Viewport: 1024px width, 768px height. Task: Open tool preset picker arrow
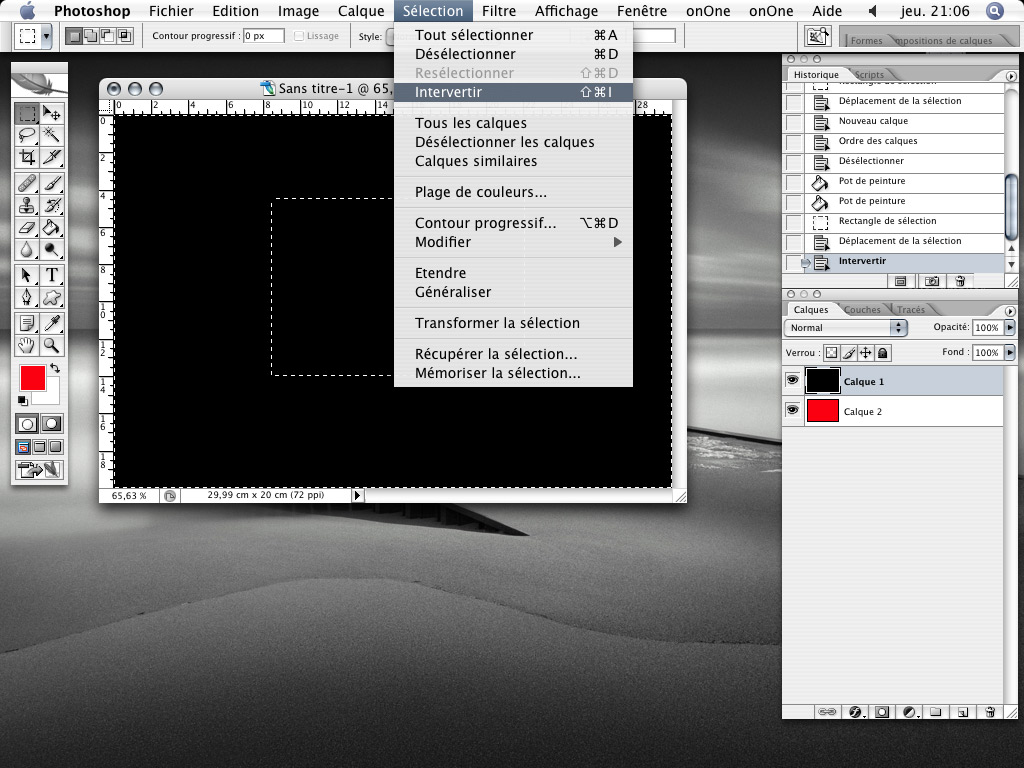(x=46, y=37)
